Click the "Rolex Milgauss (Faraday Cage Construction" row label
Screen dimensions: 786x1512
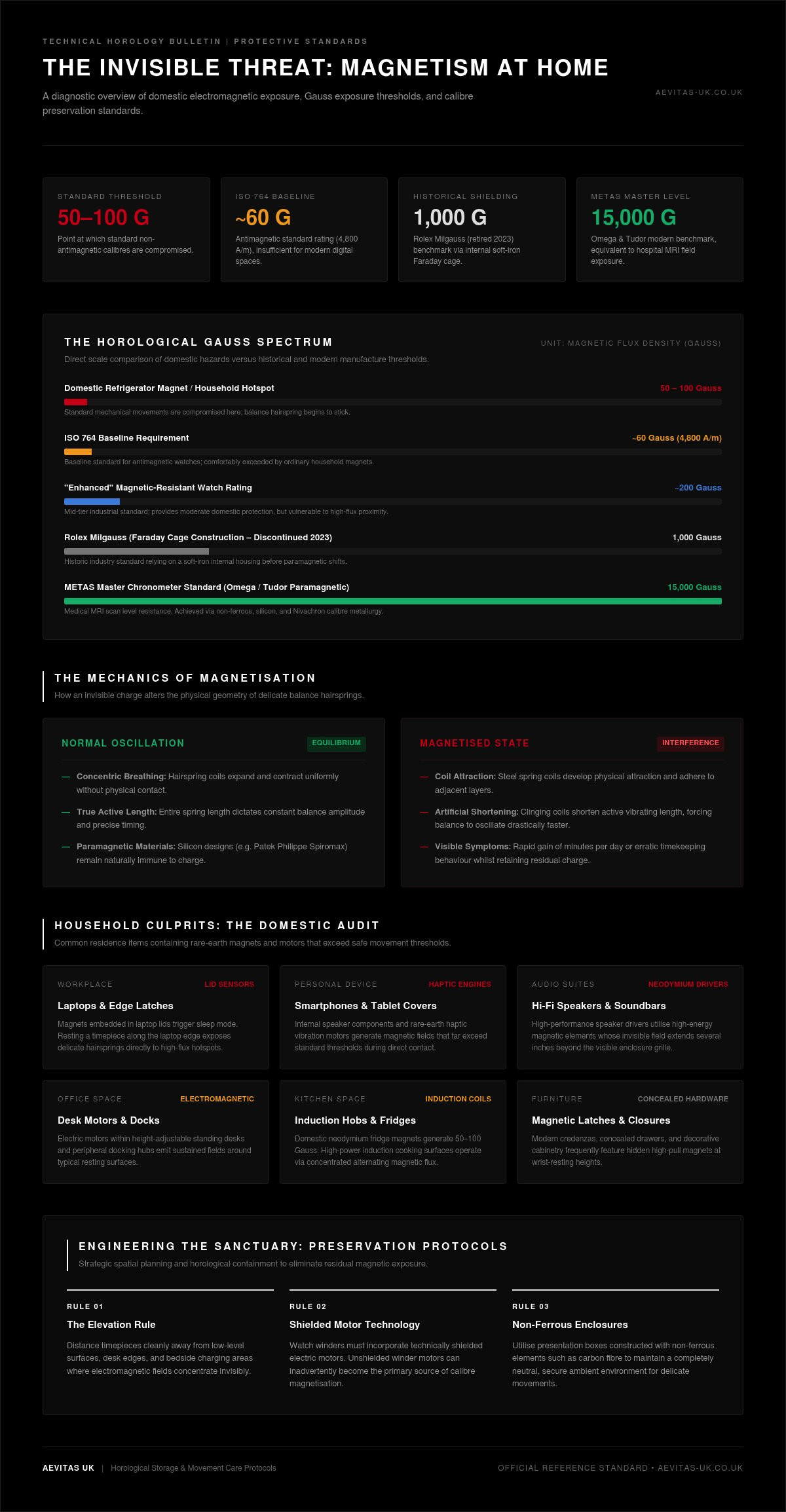point(198,538)
